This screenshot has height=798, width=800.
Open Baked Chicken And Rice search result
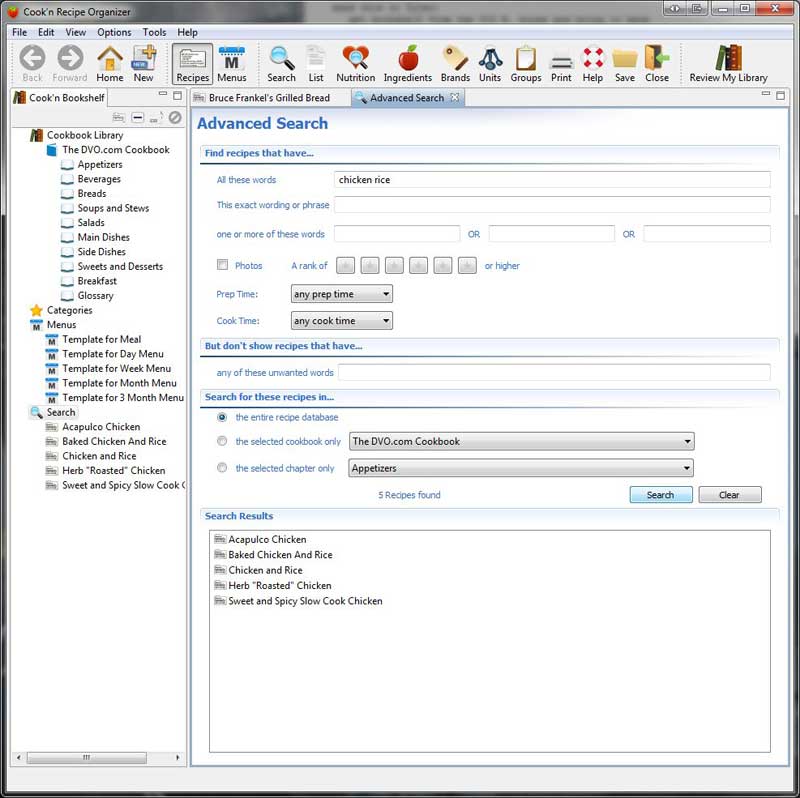point(280,555)
